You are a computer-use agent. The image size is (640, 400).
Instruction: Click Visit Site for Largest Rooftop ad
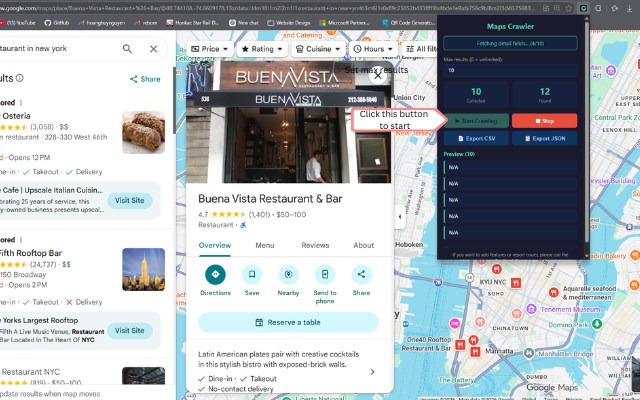coord(129,331)
